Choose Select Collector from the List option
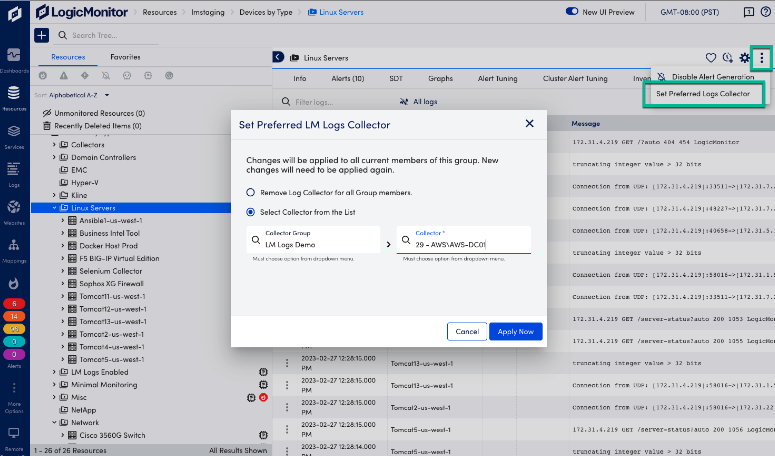 [x=250, y=212]
